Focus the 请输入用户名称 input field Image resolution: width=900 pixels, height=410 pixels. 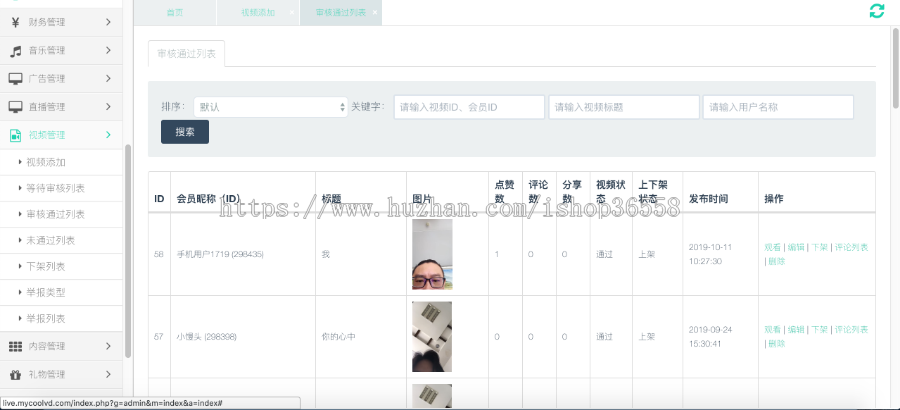(x=778, y=107)
